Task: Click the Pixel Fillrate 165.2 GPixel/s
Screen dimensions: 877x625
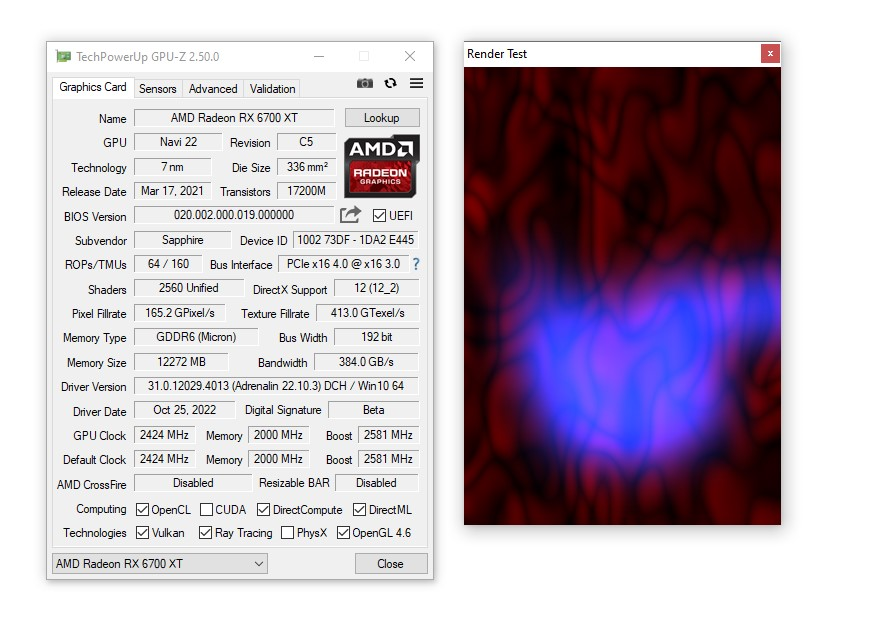Action: [180, 312]
